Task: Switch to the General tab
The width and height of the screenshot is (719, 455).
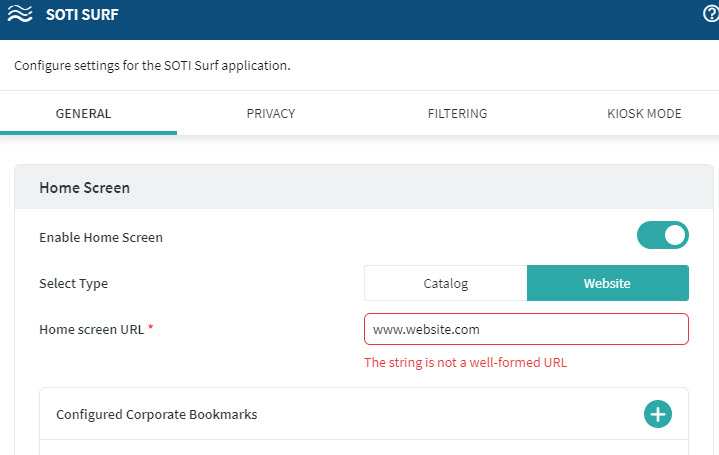Action: pyautogui.click(x=83, y=114)
